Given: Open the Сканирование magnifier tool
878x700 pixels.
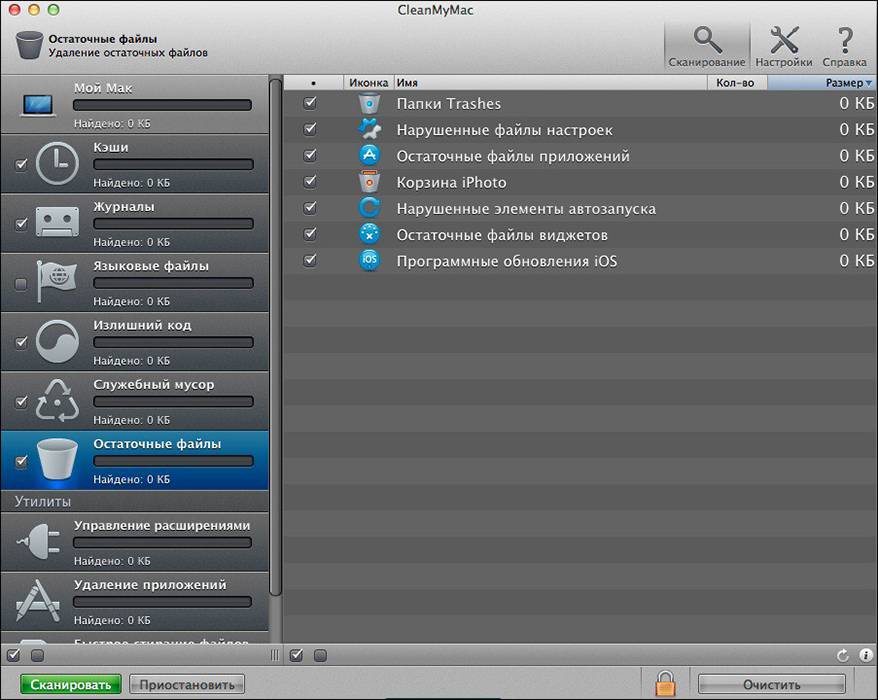Looking at the screenshot, I should (x=707, y=45).
